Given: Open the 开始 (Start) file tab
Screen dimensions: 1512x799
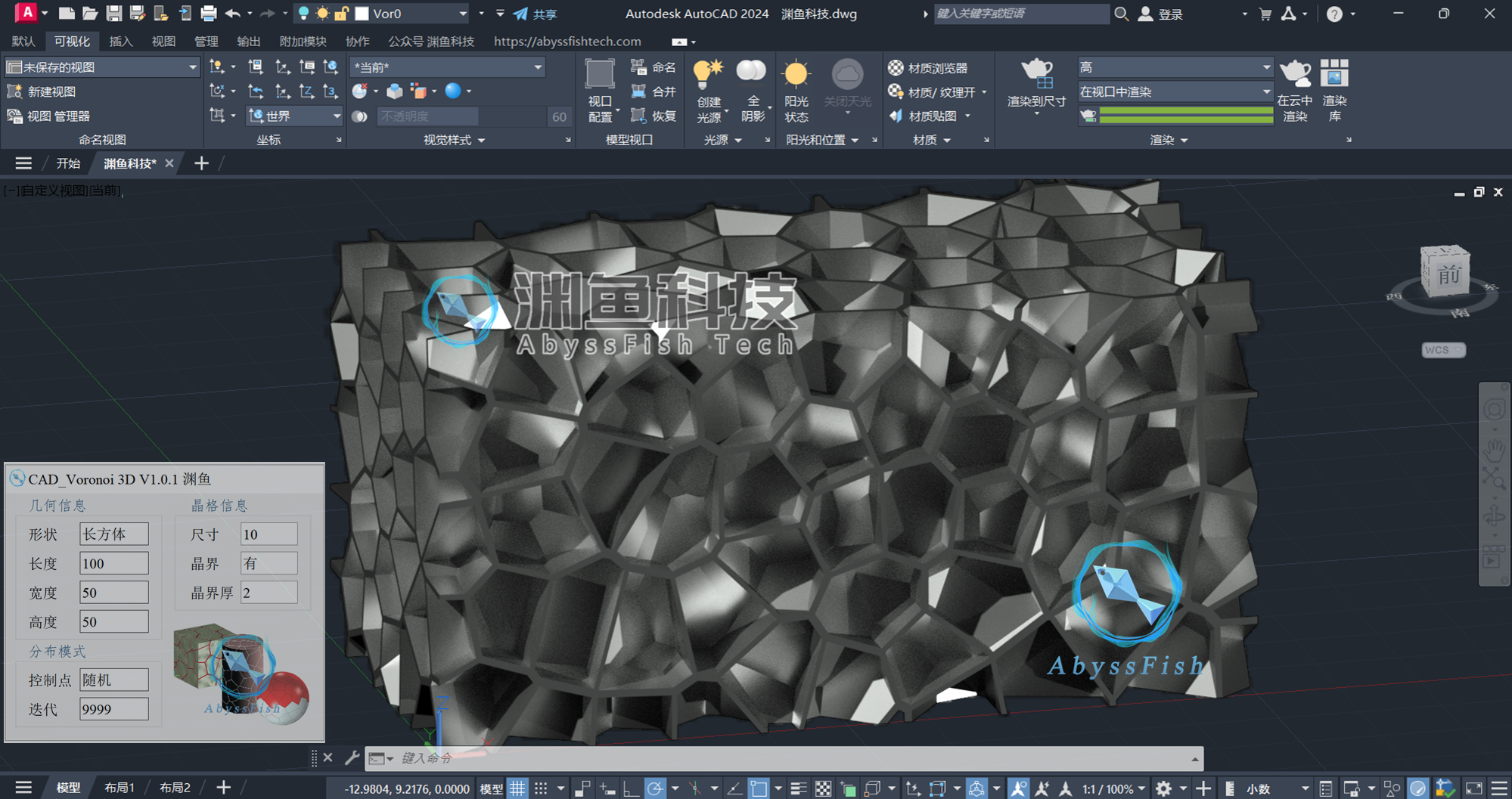Looking at the screenshot, I should pos(68,163).
